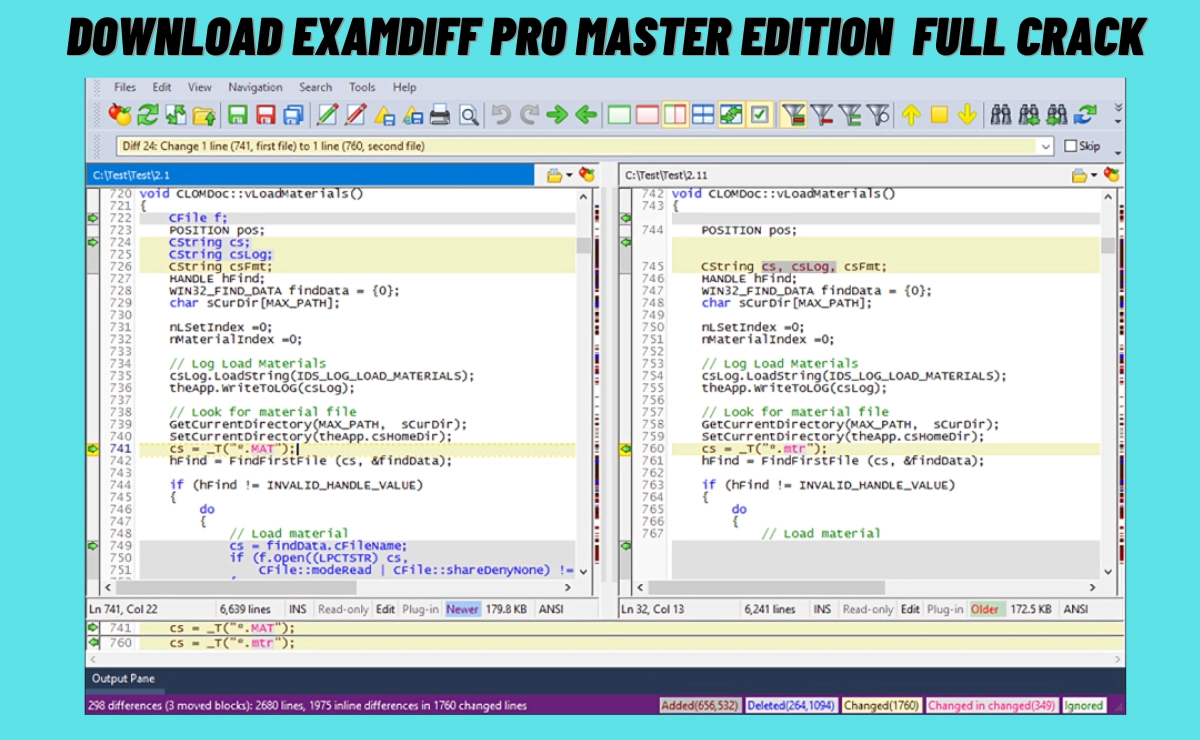Click the Newer label in left status bar
The width and height of the screenshot is (1200, 740).
click(x=463, y=609)
